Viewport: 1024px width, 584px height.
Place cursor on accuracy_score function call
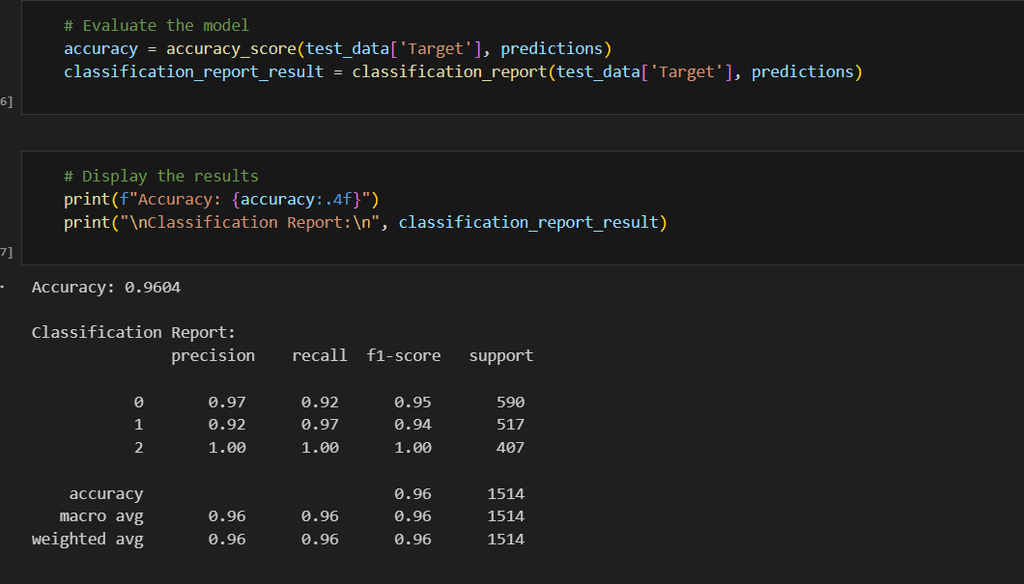tap(231, 48)
